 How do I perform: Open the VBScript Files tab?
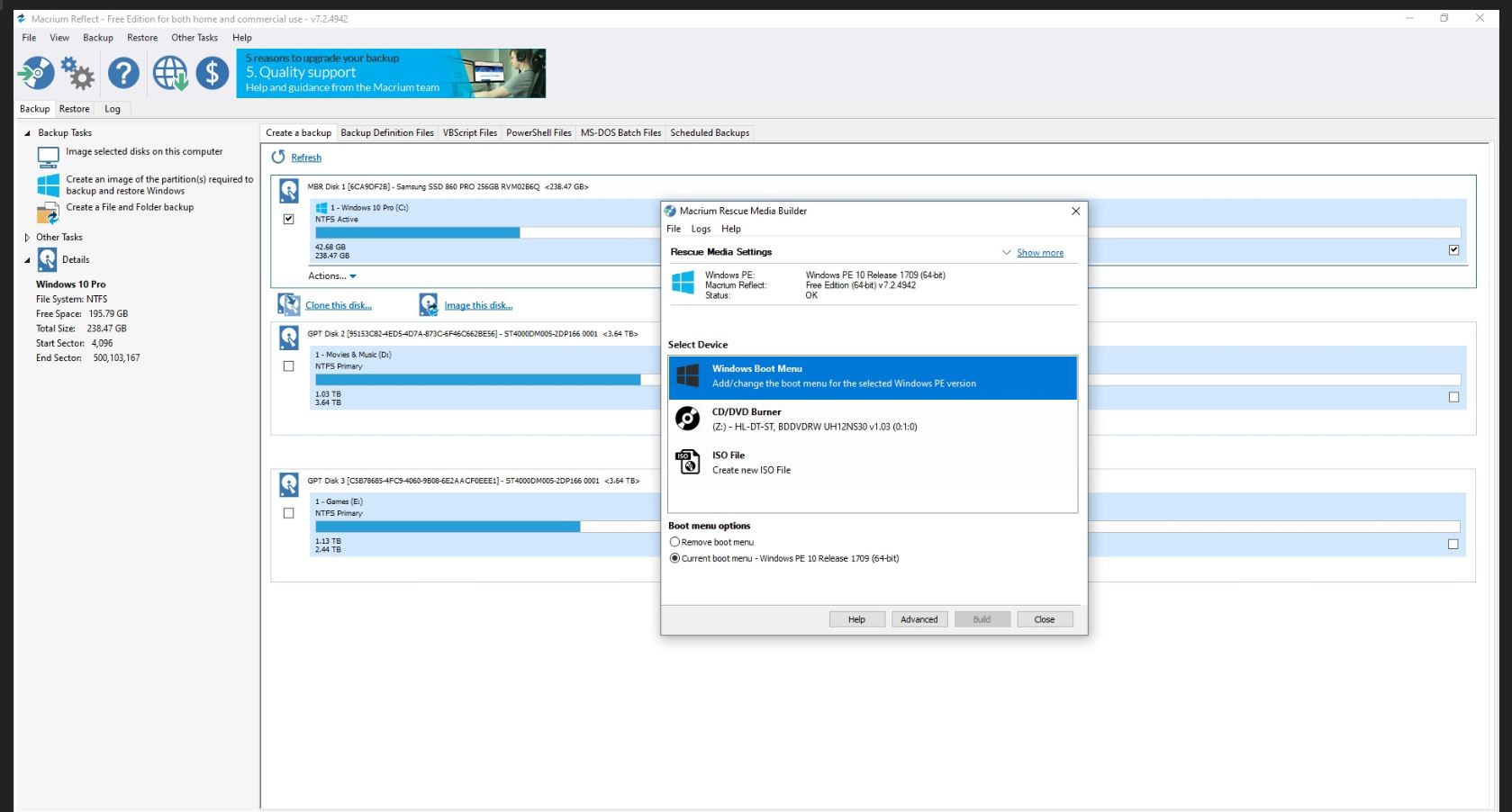point(470,132)
